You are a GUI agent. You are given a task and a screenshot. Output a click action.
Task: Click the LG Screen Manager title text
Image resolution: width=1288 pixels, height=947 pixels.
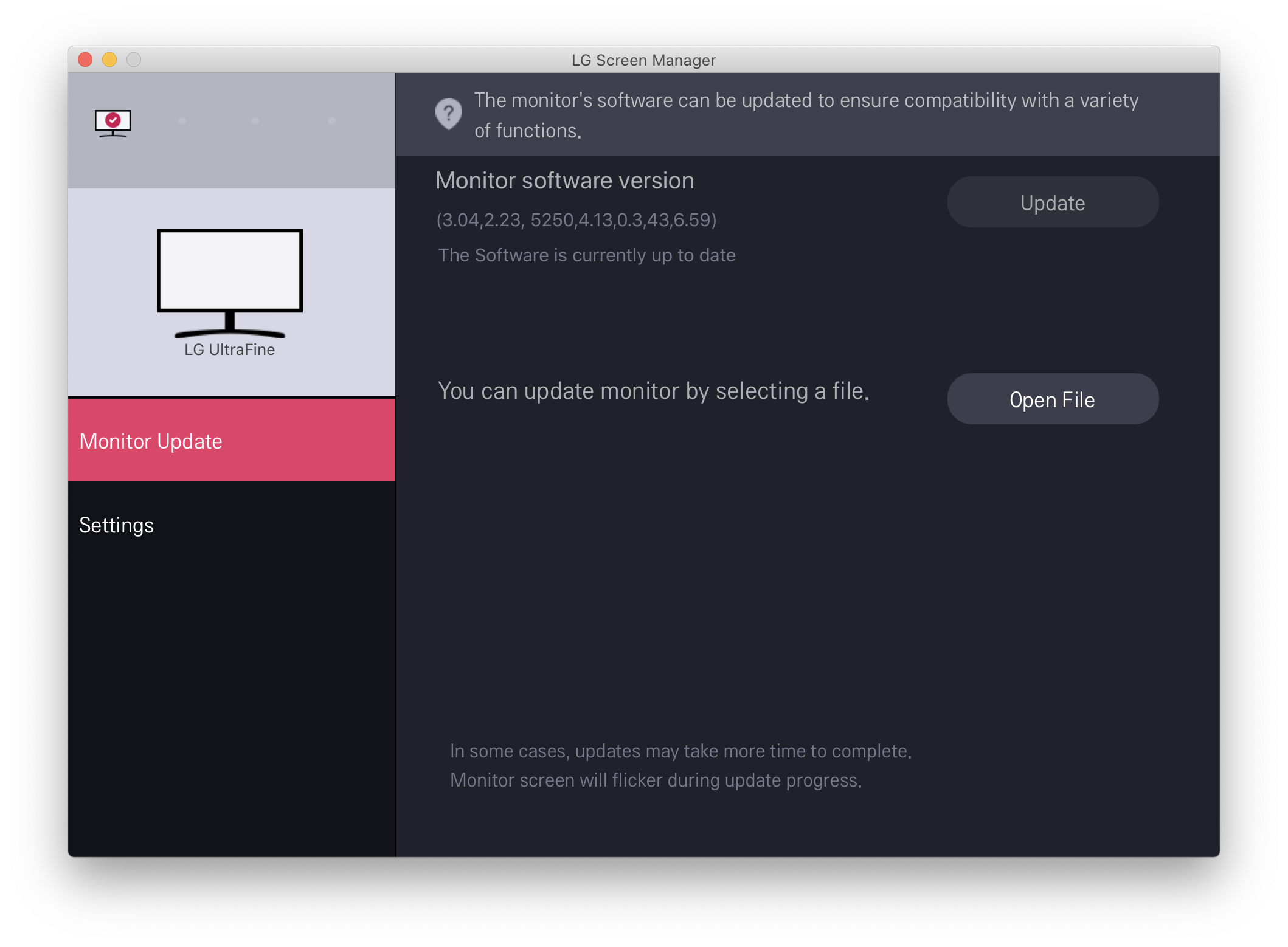(643, 60)
